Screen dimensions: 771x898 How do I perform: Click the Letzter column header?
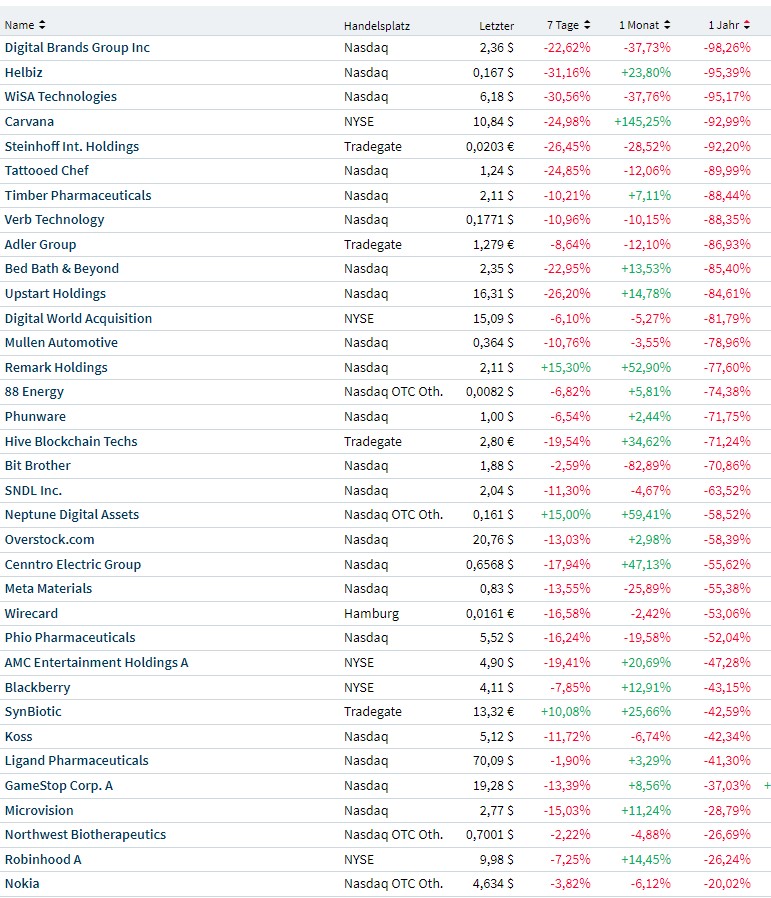tap(496, 25)
